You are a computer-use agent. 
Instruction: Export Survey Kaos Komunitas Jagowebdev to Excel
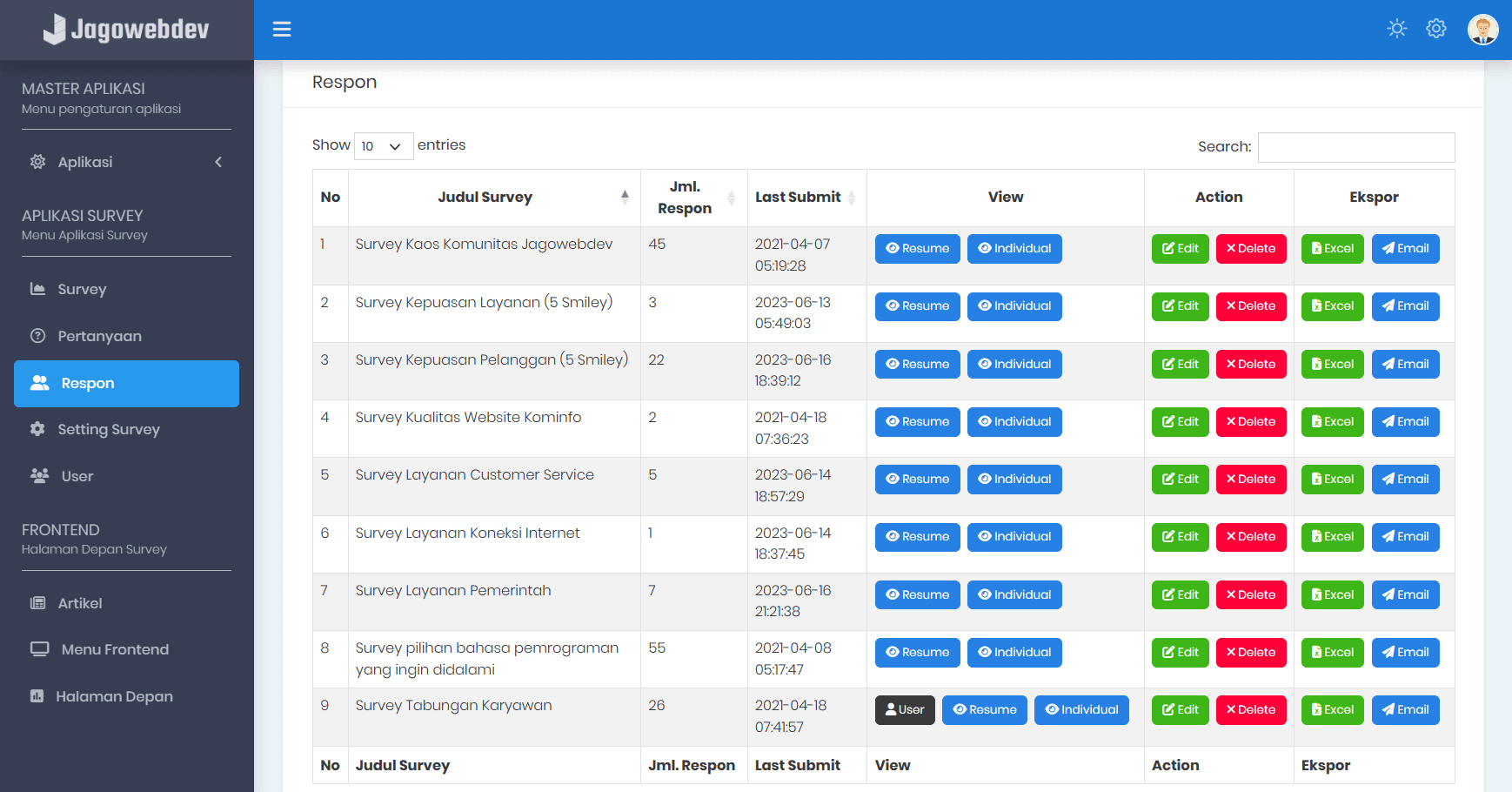[x=1333, y=249]
